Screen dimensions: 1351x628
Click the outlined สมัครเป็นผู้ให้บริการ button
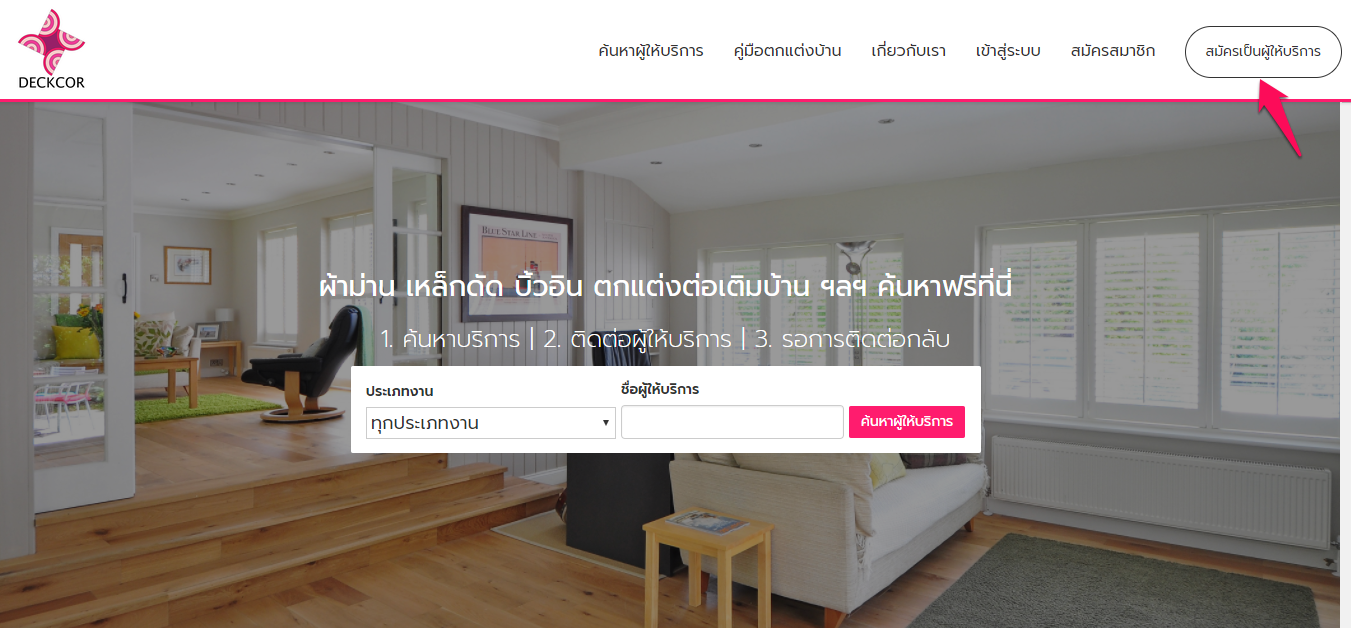[1263, 52]
